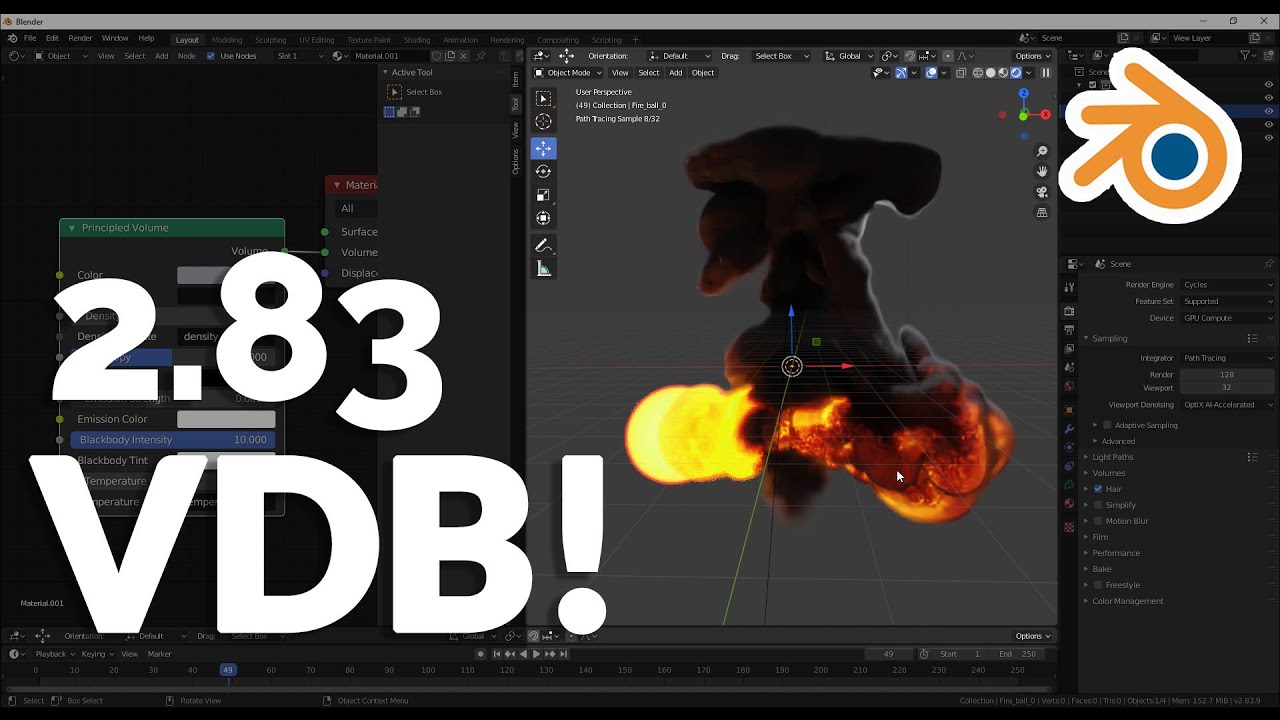1280x720 pixels.
Task: Open Viewport Denoising OptiX dropdown
Action: tap(1228, 405)
